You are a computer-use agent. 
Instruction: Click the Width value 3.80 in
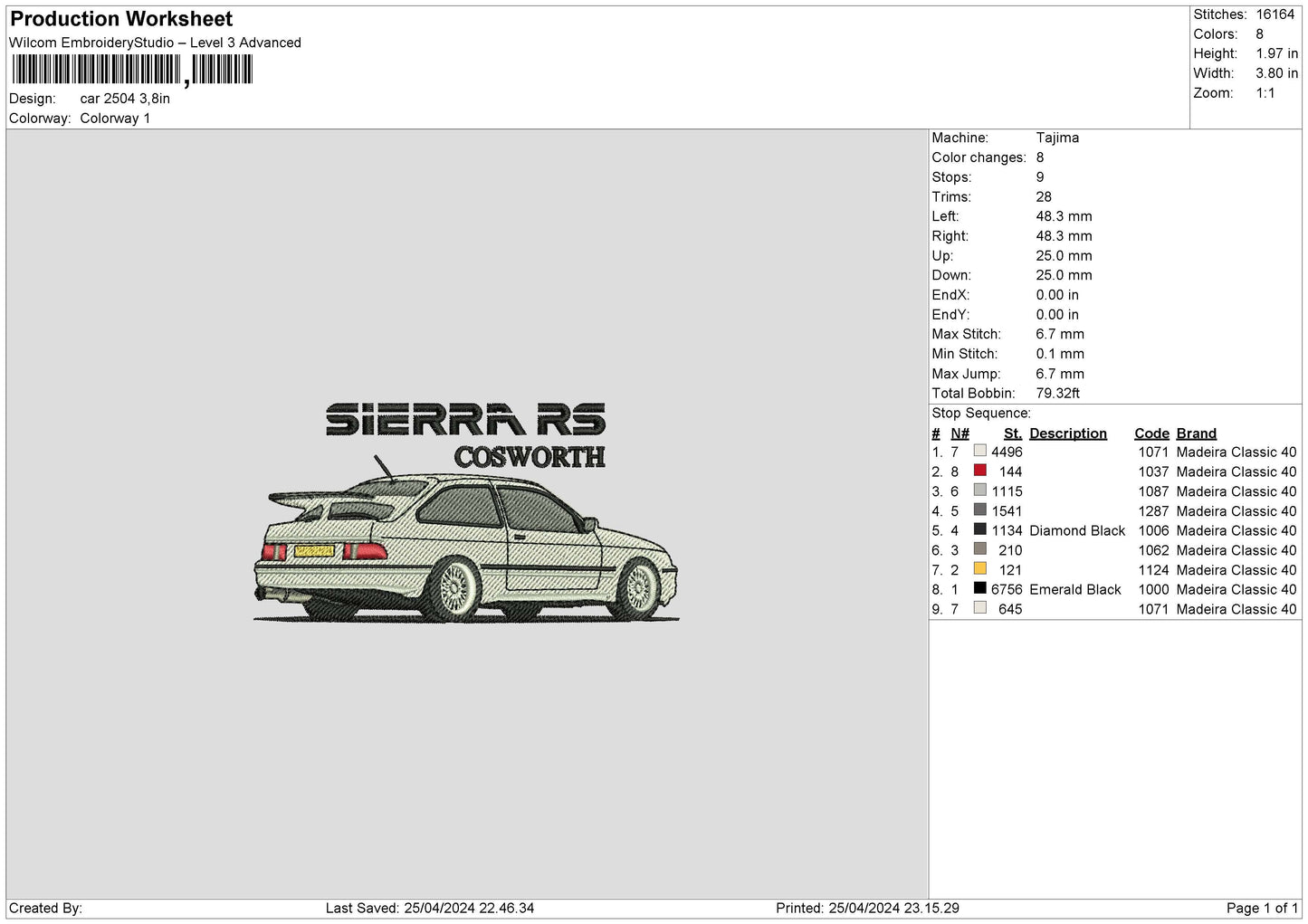point(1276,73)
